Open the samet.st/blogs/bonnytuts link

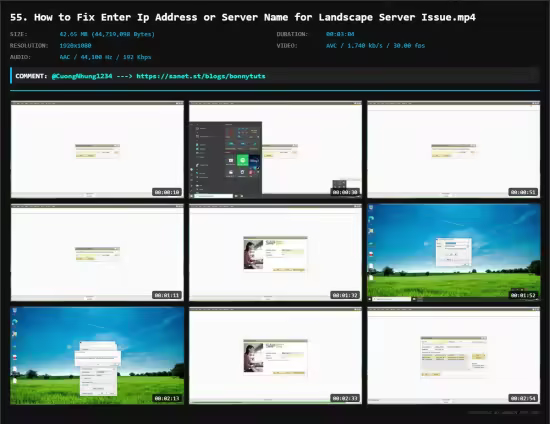click(201, 76)
